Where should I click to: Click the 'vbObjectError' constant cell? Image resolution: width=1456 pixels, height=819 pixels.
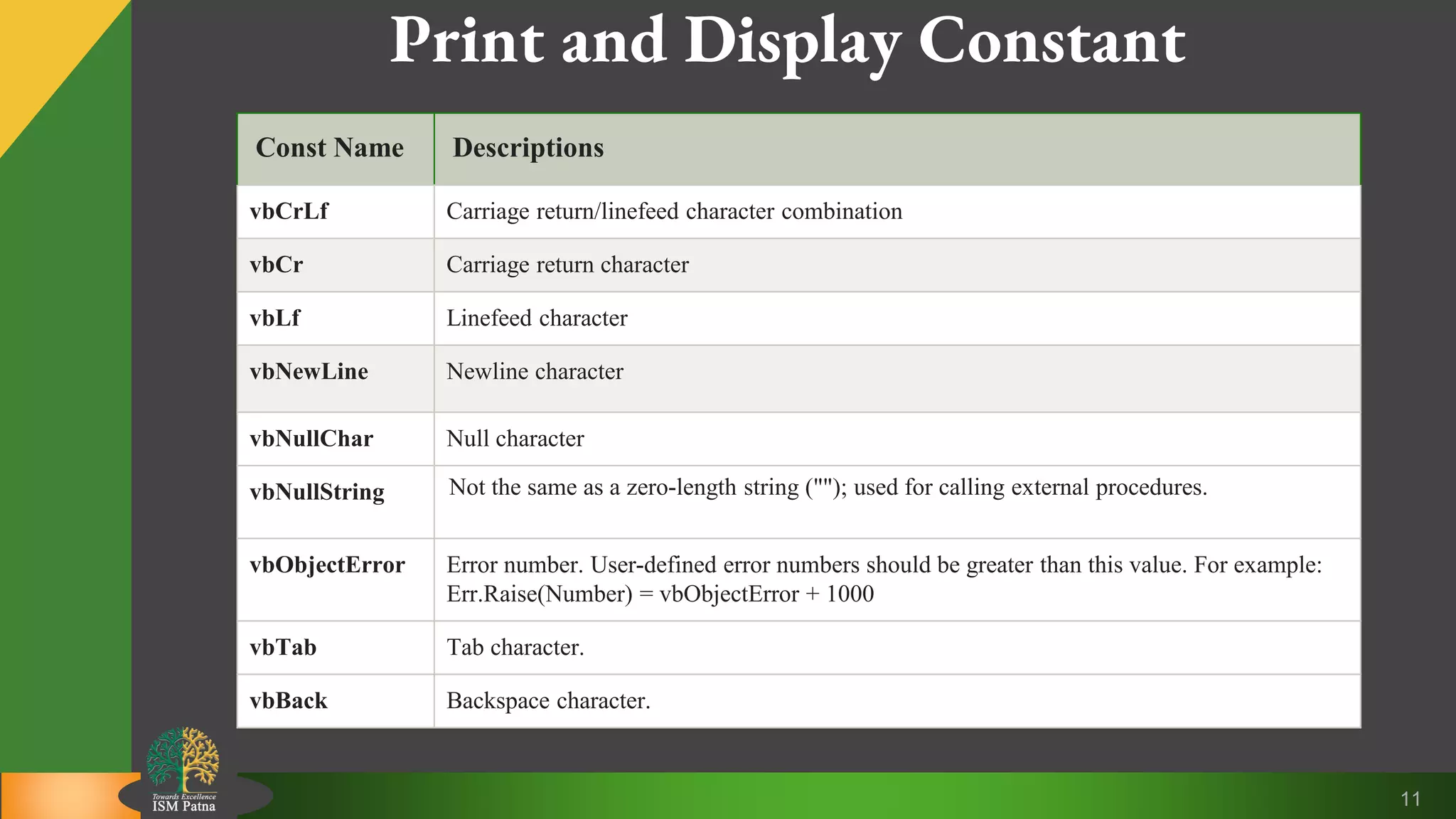point(336,579)
